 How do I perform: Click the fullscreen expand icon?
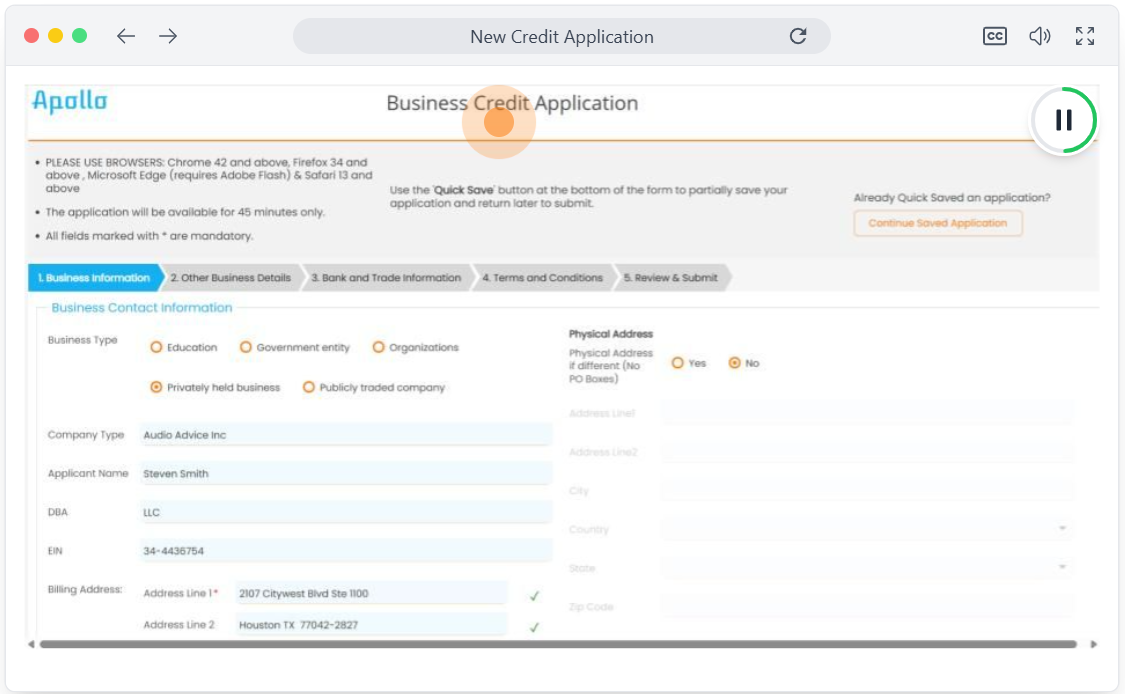(x=1084, y=36)
